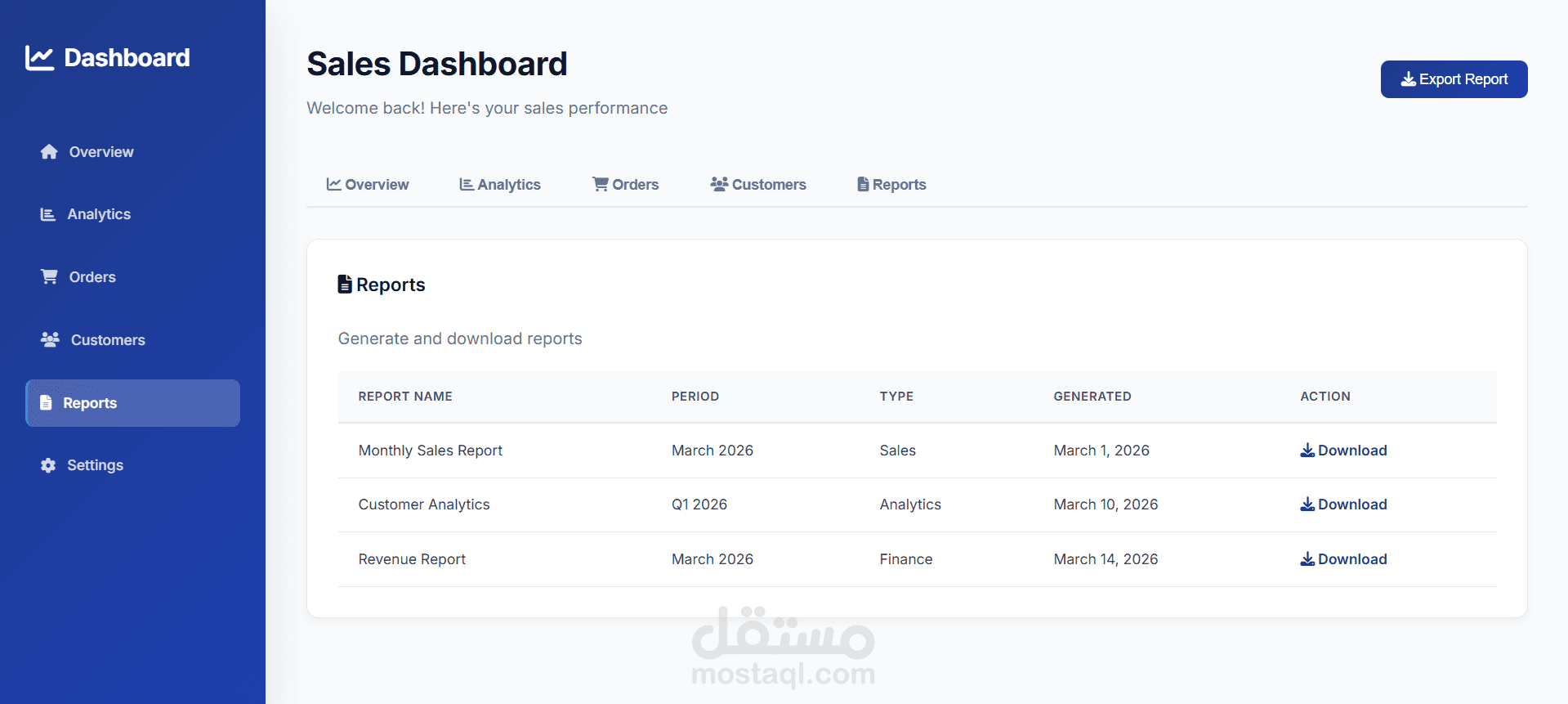Click the "Sales" type cell

pos(898,451)
